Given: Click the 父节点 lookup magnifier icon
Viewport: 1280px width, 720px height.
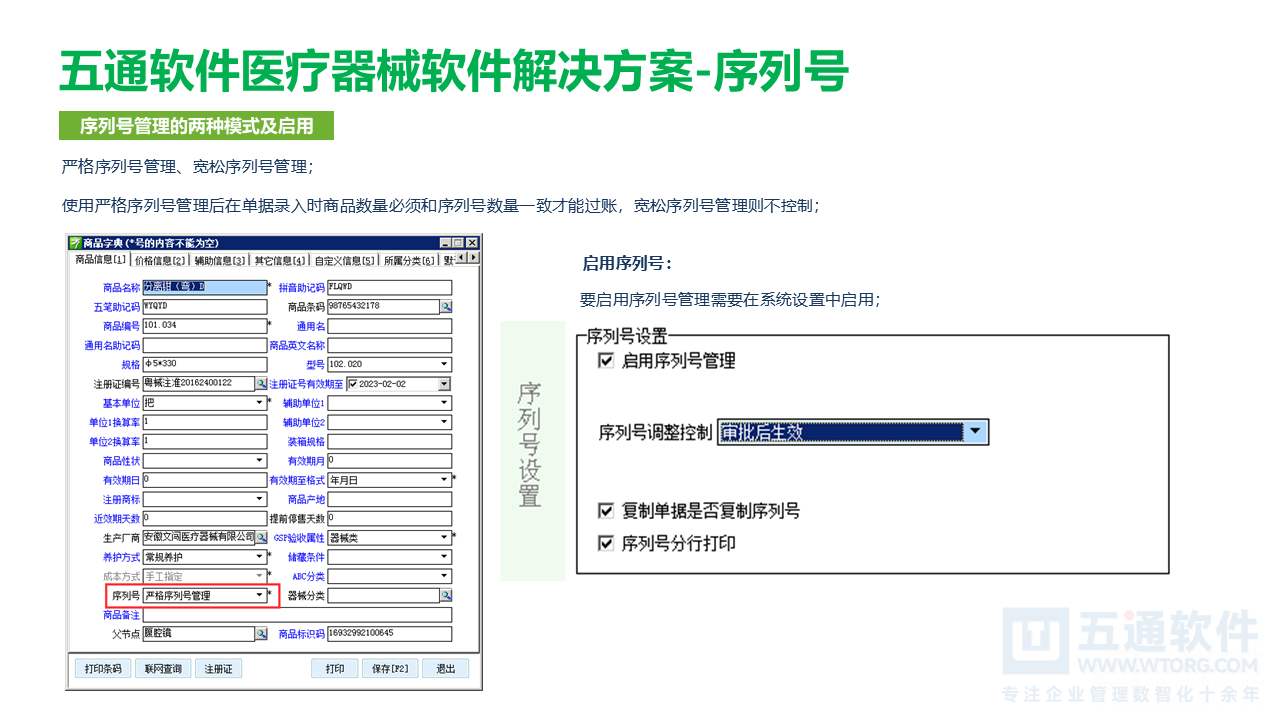Looking at the screenshot, I should click(260, 634).
